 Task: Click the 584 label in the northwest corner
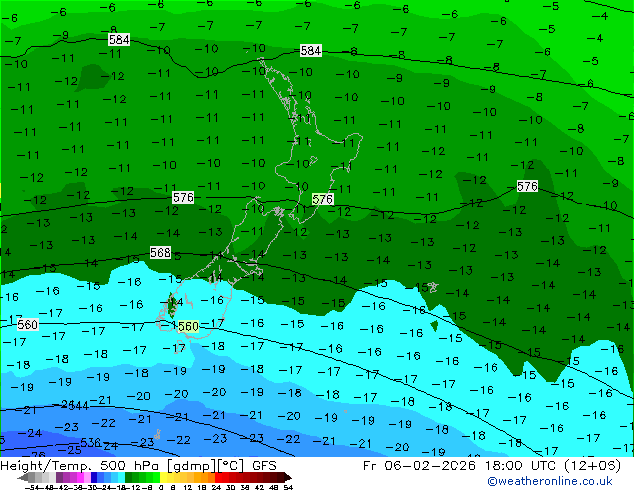click(x=119, y=40)
